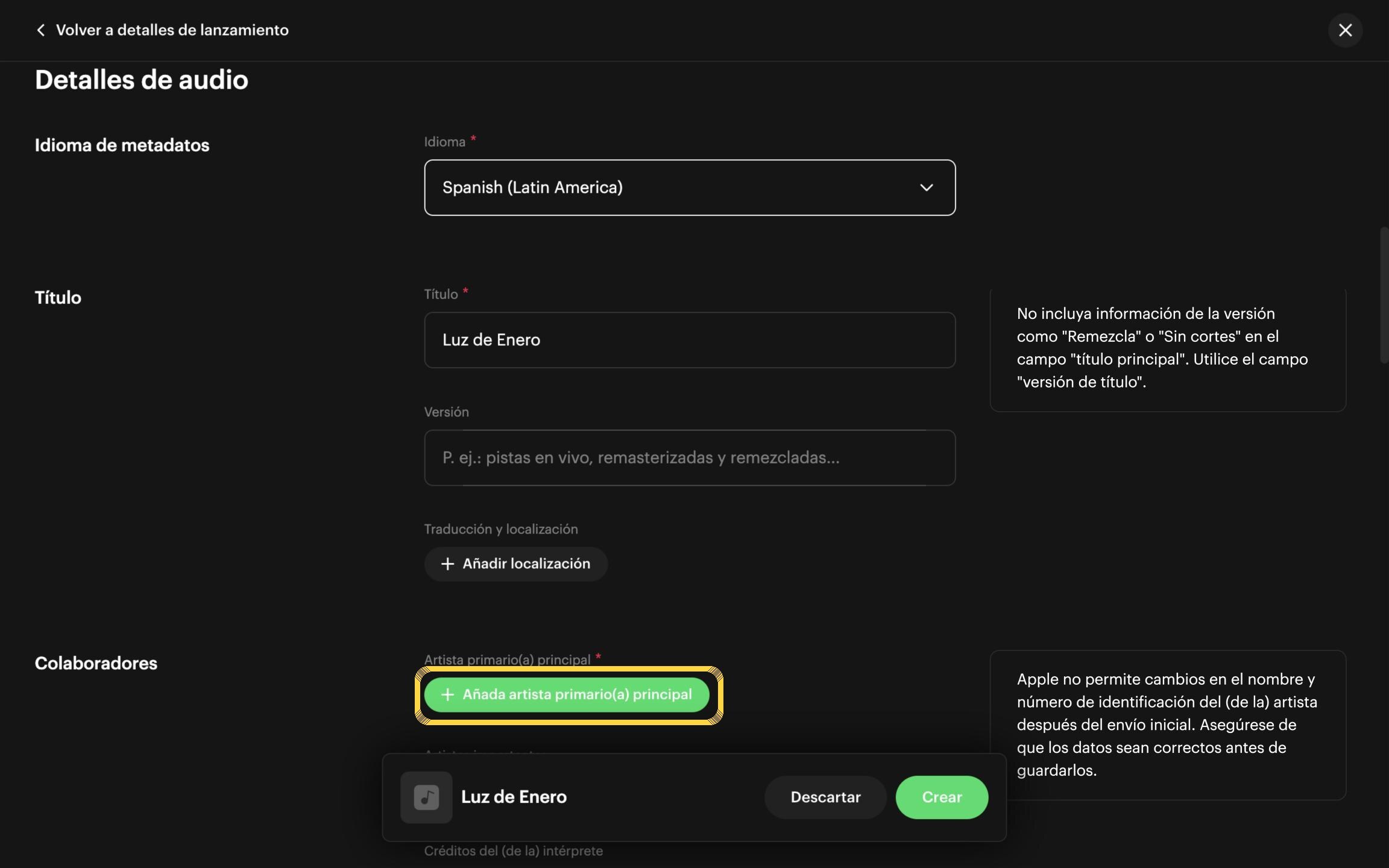Click the Título field with Luz de Enero
The width and height of the screenshot is (1389, 868).
[690, 340]
